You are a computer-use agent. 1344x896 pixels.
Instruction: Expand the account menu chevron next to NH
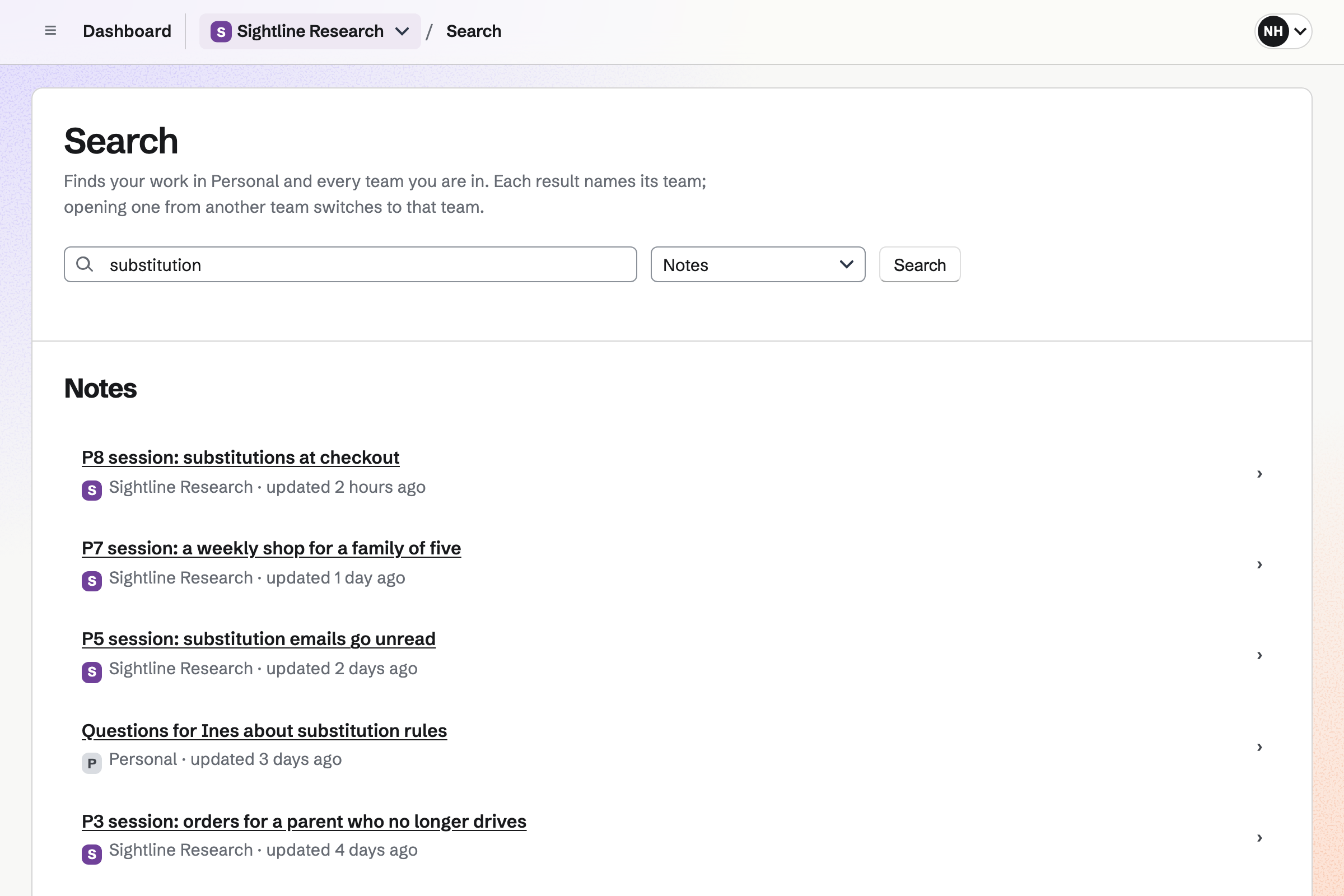pyautogui.click(x=1300, y=31)
